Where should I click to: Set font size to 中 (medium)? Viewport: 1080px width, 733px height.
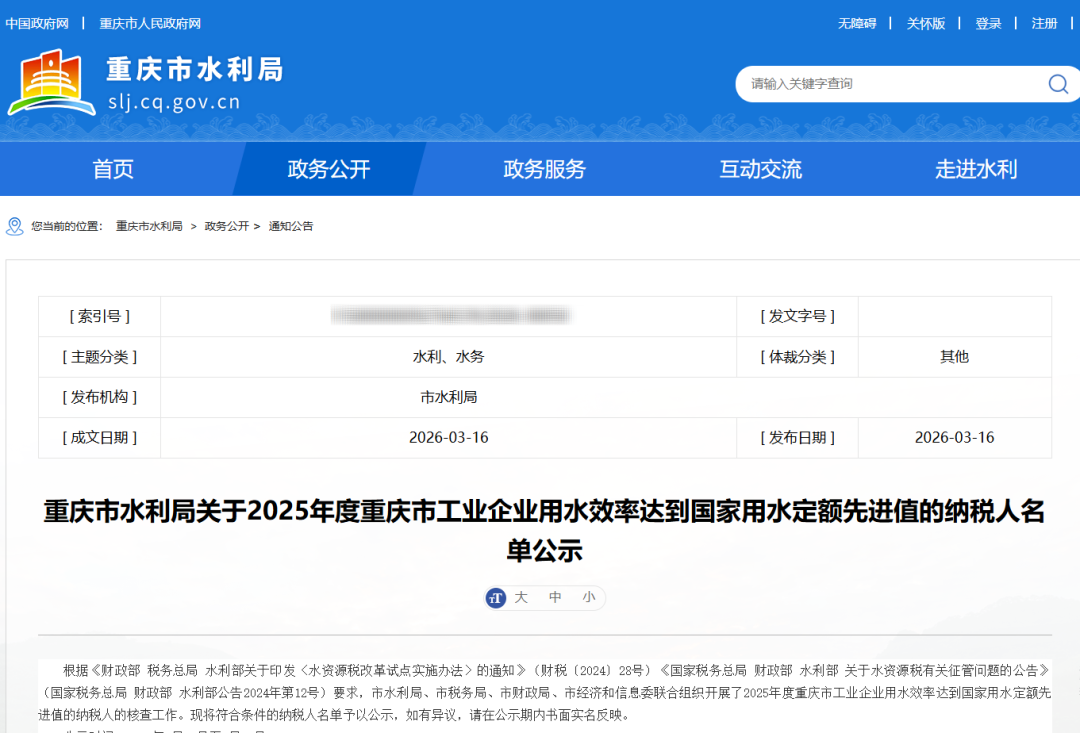pos(555,598)
